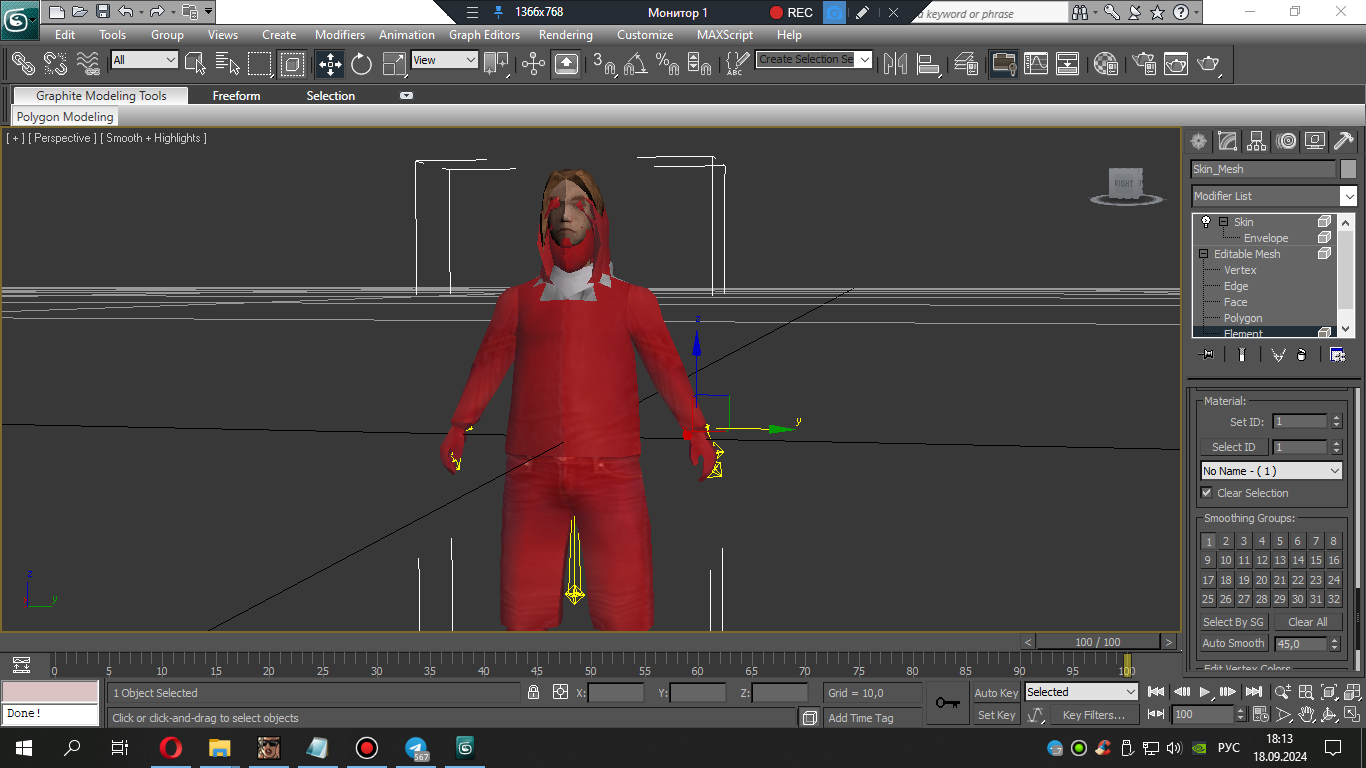Toggle the selection lock padlock icon
Image resolution: width=1366 pixels, height=768 pixels.
(534, 692)
